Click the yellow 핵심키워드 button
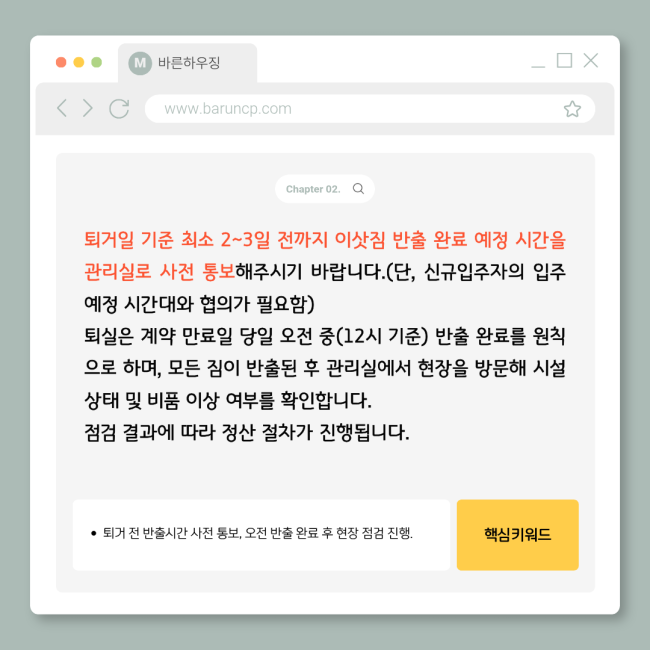Viewport: 650px width, 650px height. coord(517,535)
